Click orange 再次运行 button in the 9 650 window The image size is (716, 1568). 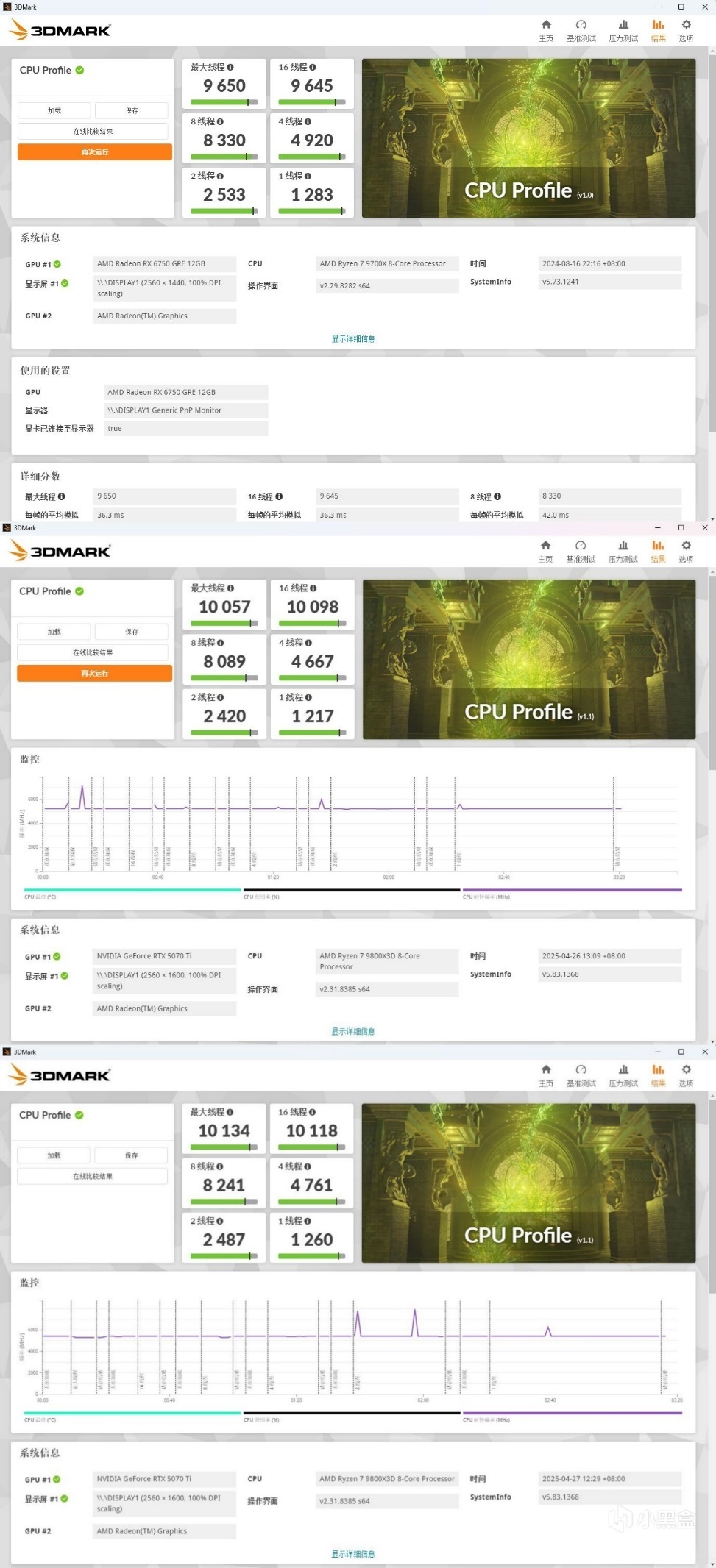click(x=95, y=152)
